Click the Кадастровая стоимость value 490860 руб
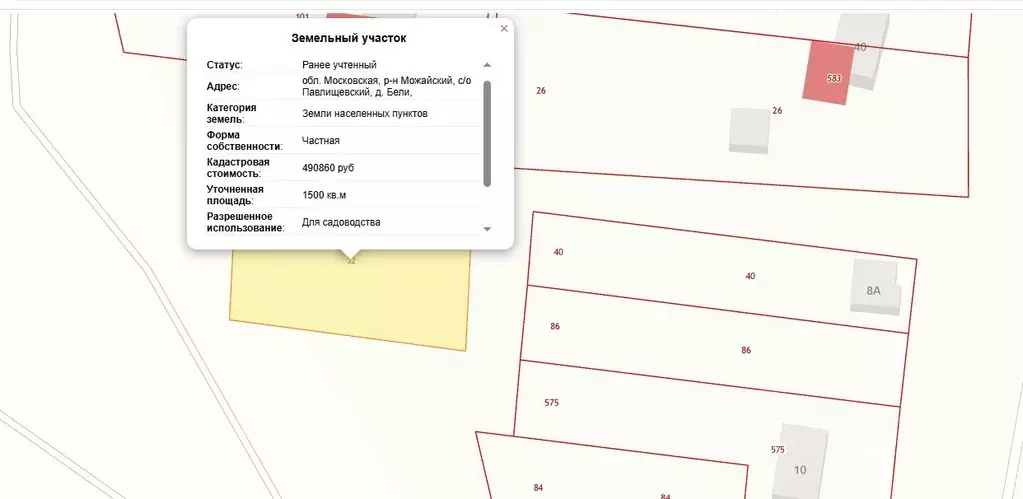The width and height of the screenshot is (1023, 499). 328,167
